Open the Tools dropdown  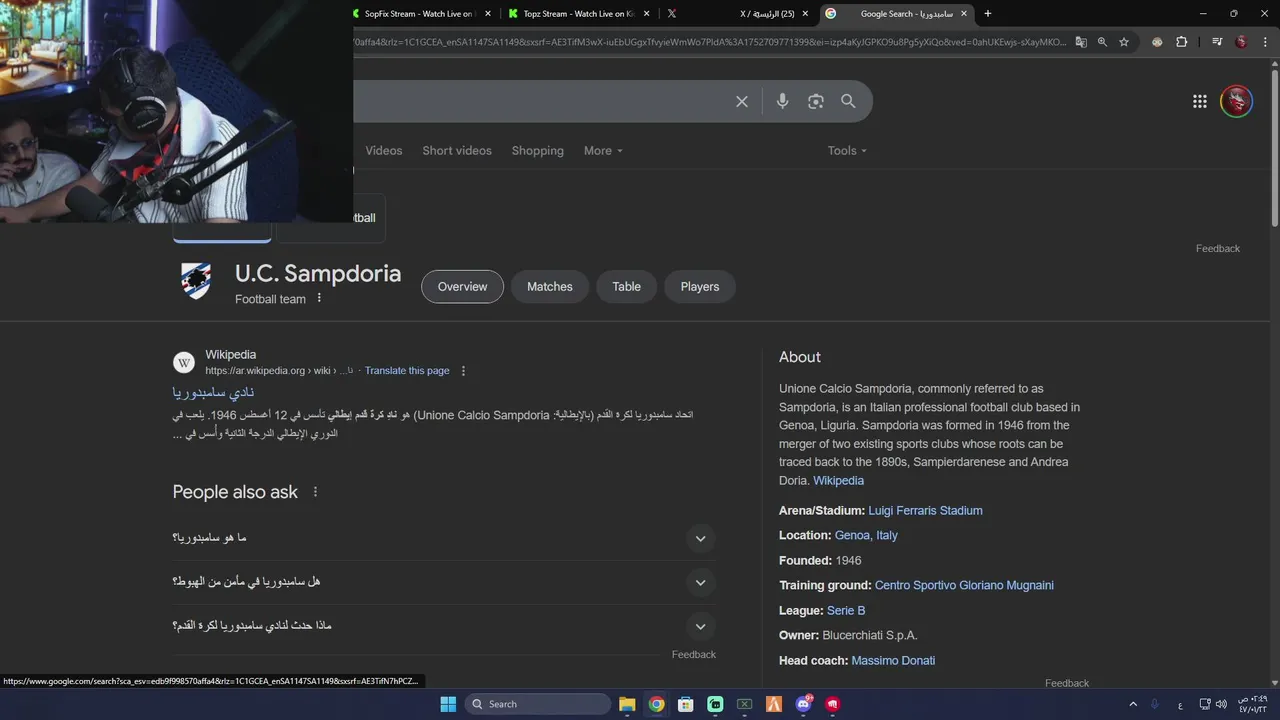tap(847, 151)
